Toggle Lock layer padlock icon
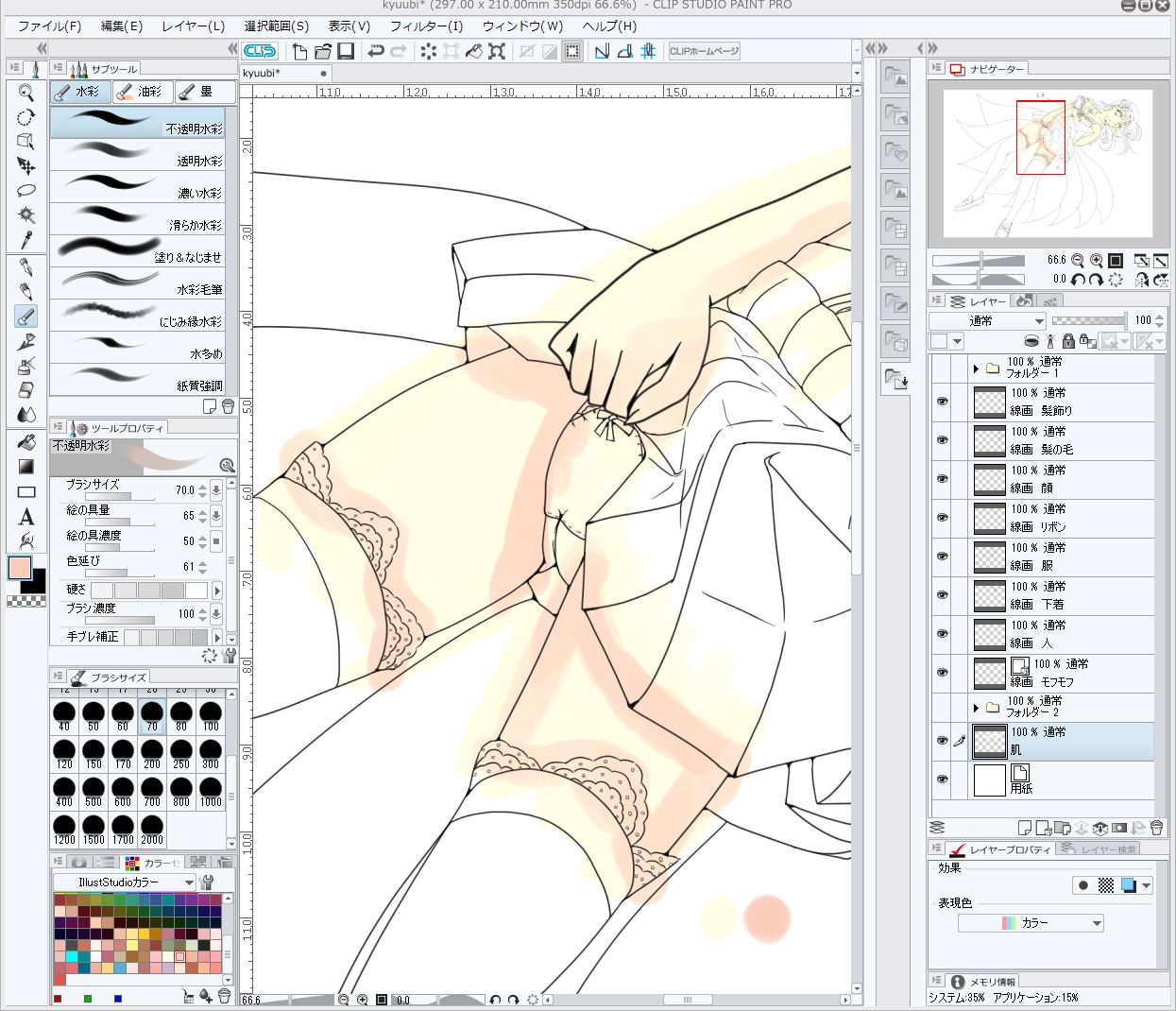The image size is (1176, 1011). click(x=1068, y=341)
